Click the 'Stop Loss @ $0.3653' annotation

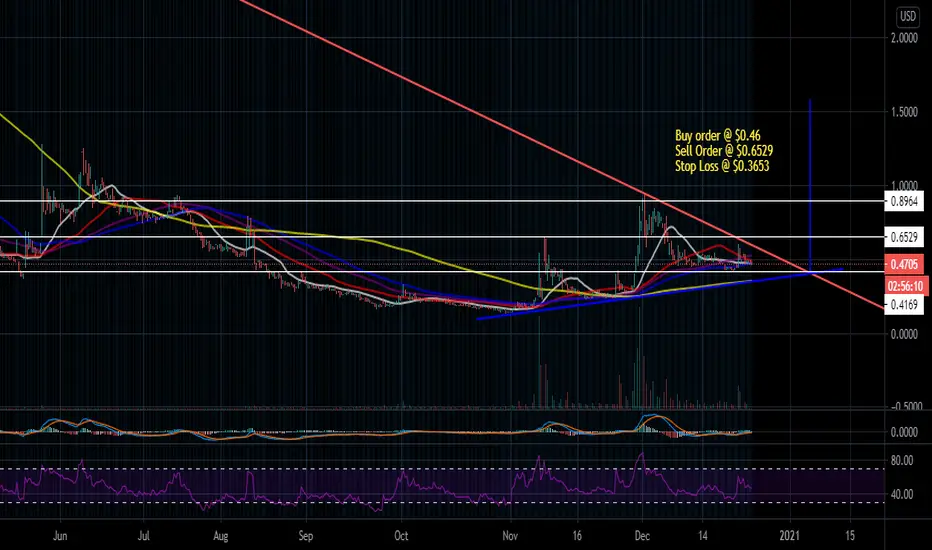[722, 166]
